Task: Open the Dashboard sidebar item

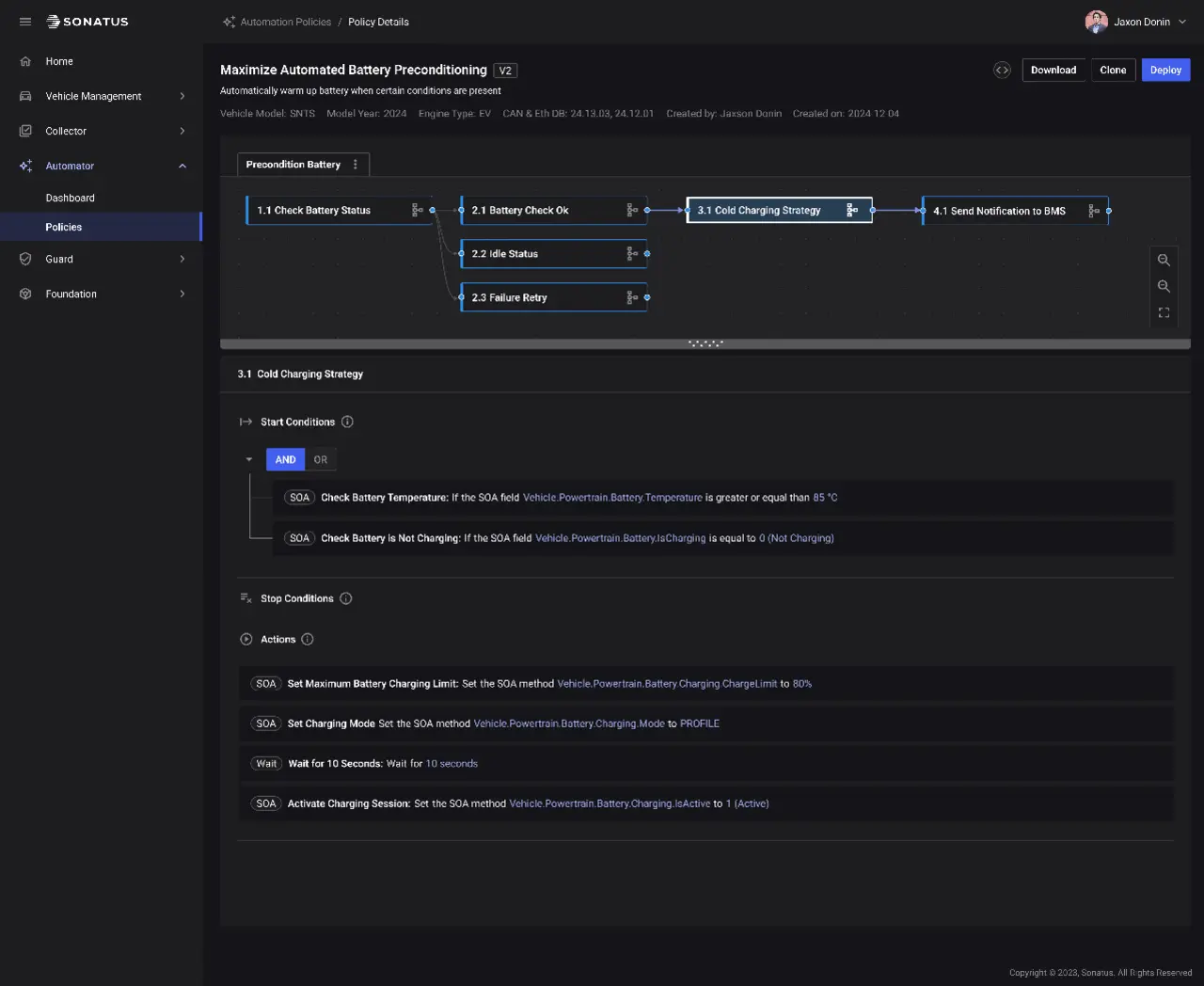Action: click(71, 199)
